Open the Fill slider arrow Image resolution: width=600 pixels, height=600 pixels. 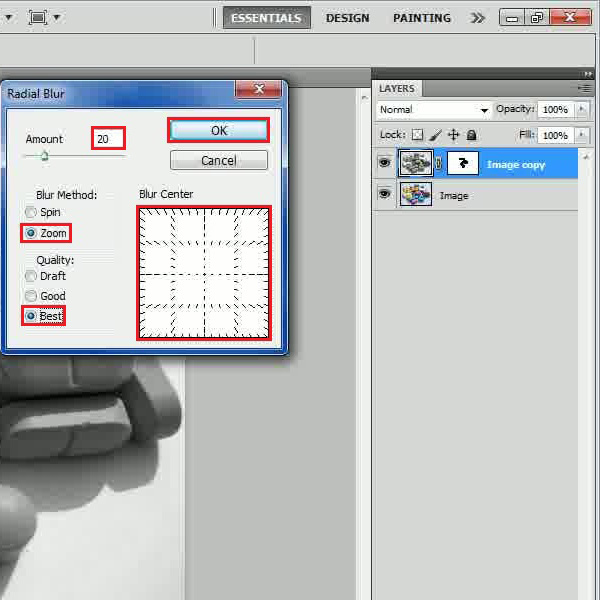[582, 135]
